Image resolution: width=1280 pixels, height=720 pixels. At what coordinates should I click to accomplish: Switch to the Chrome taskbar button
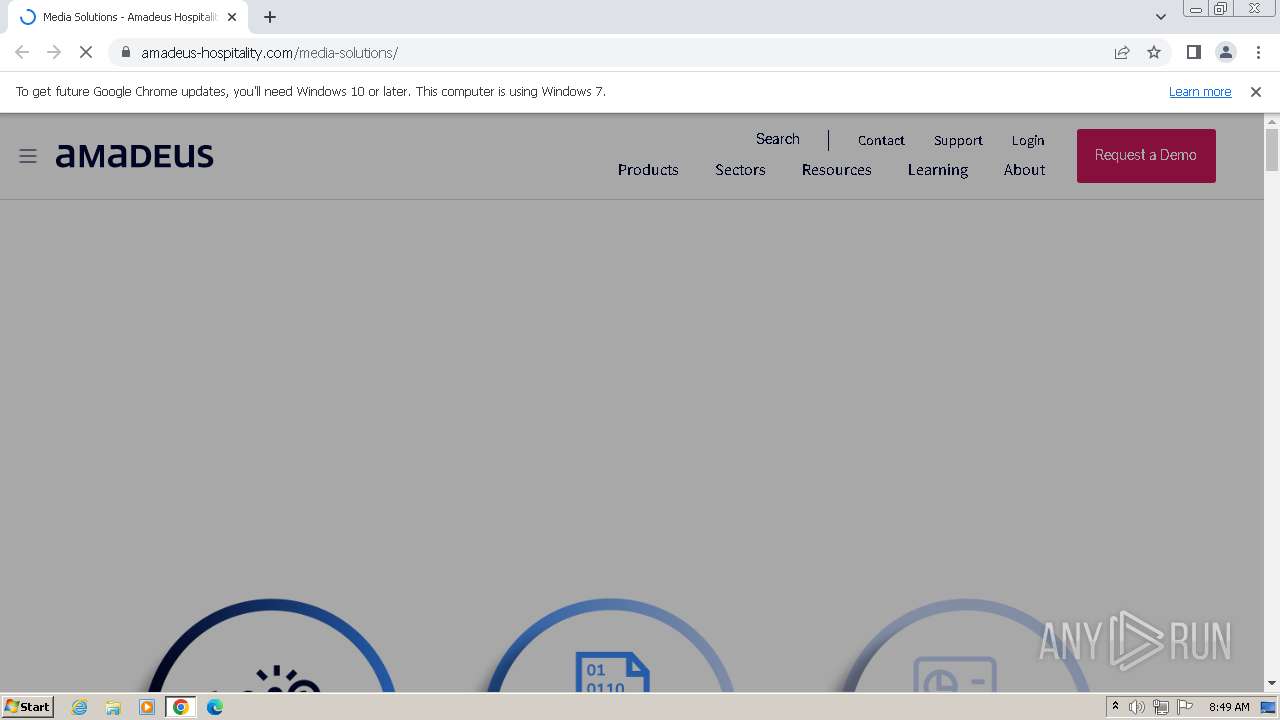click(181, 707)
